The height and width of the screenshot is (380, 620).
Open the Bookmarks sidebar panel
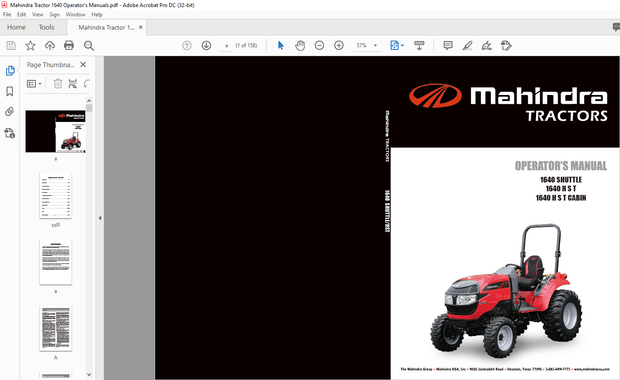click(10, 91)
